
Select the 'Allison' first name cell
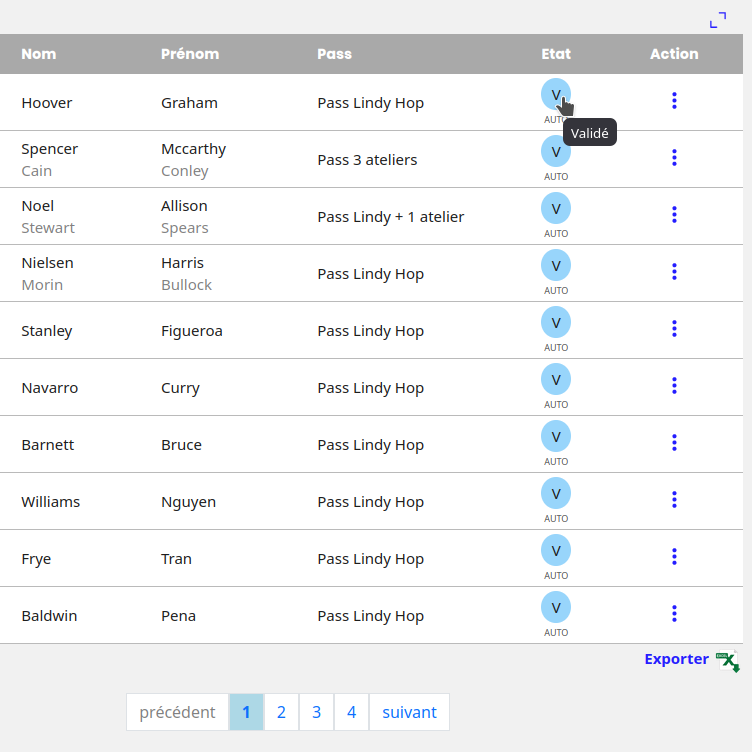(x=184, y=206)
